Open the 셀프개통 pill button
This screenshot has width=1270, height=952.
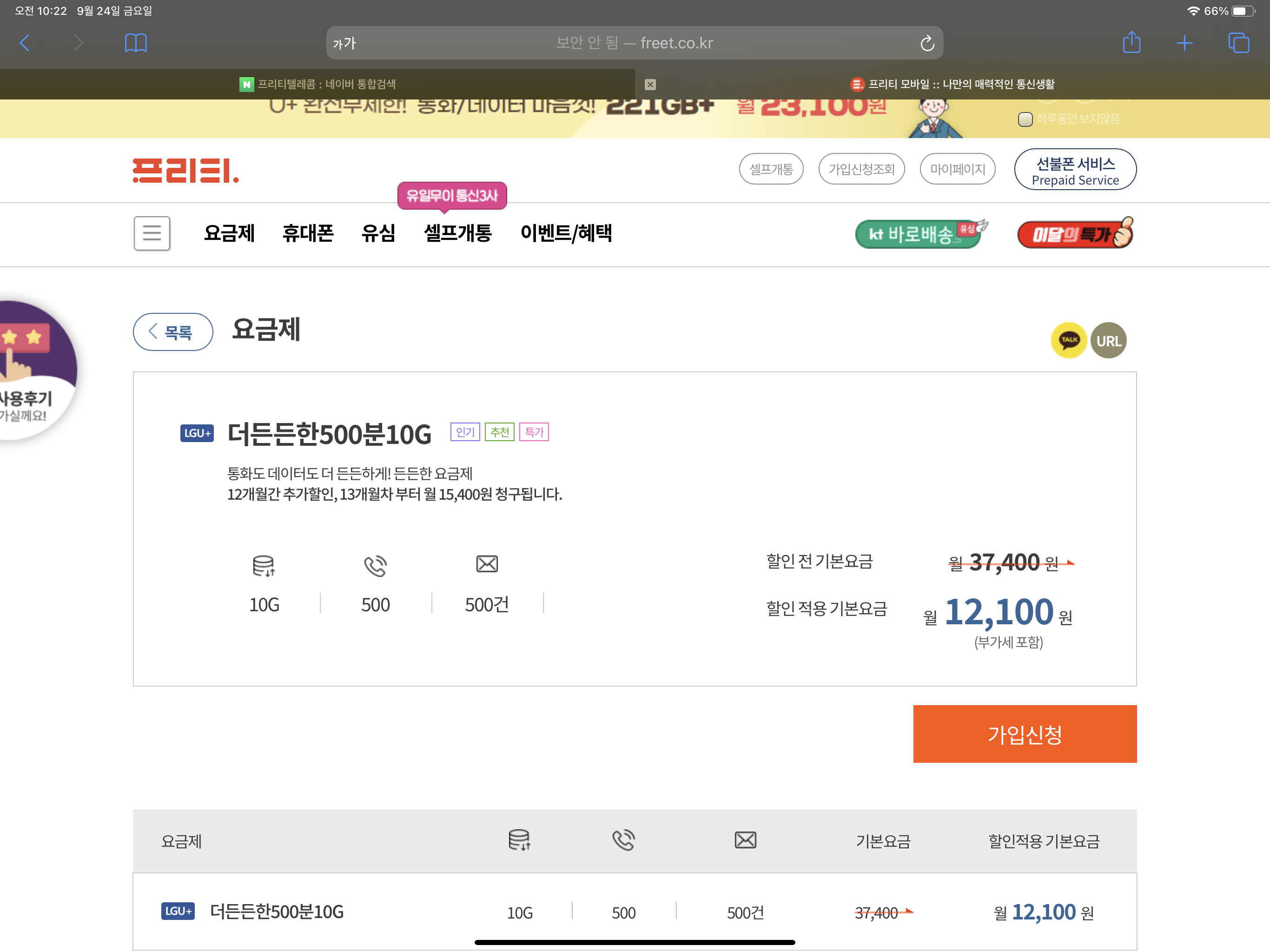770,169
